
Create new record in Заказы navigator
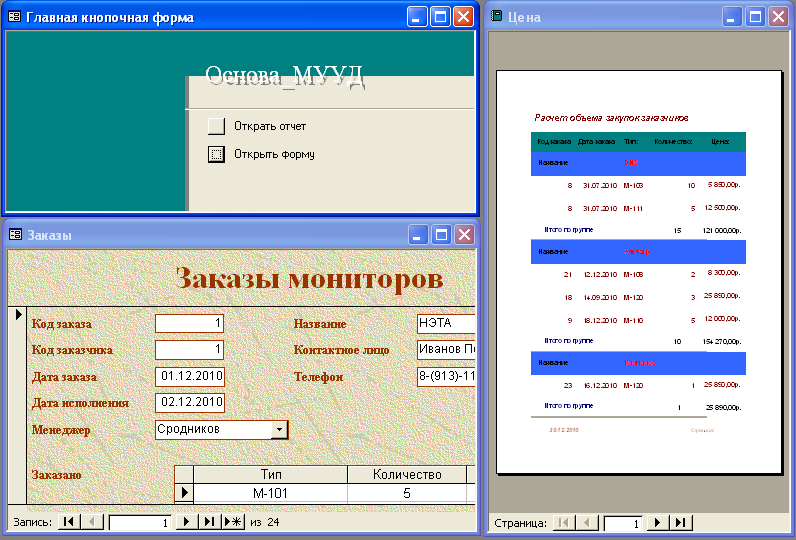pyautogui.click(x=233, y=522)
